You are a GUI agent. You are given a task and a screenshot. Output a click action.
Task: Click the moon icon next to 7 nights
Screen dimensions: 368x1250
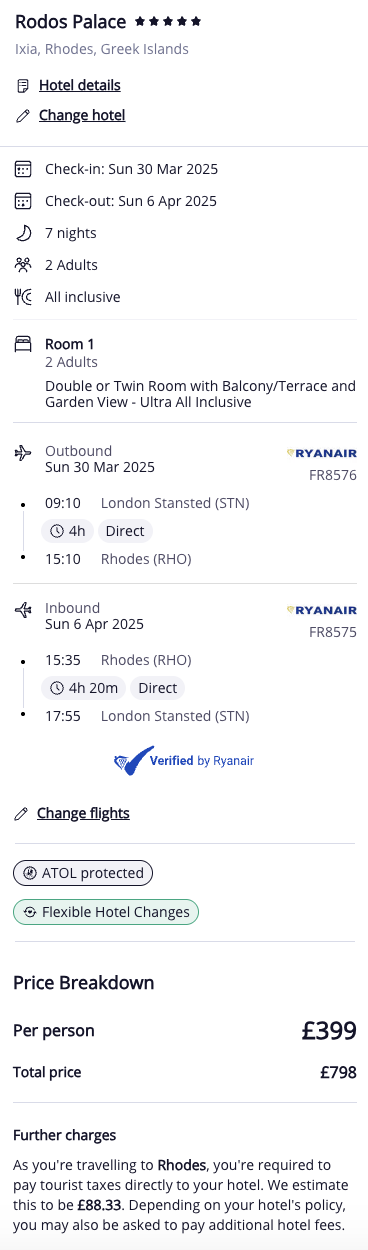(x=23, y=233)
